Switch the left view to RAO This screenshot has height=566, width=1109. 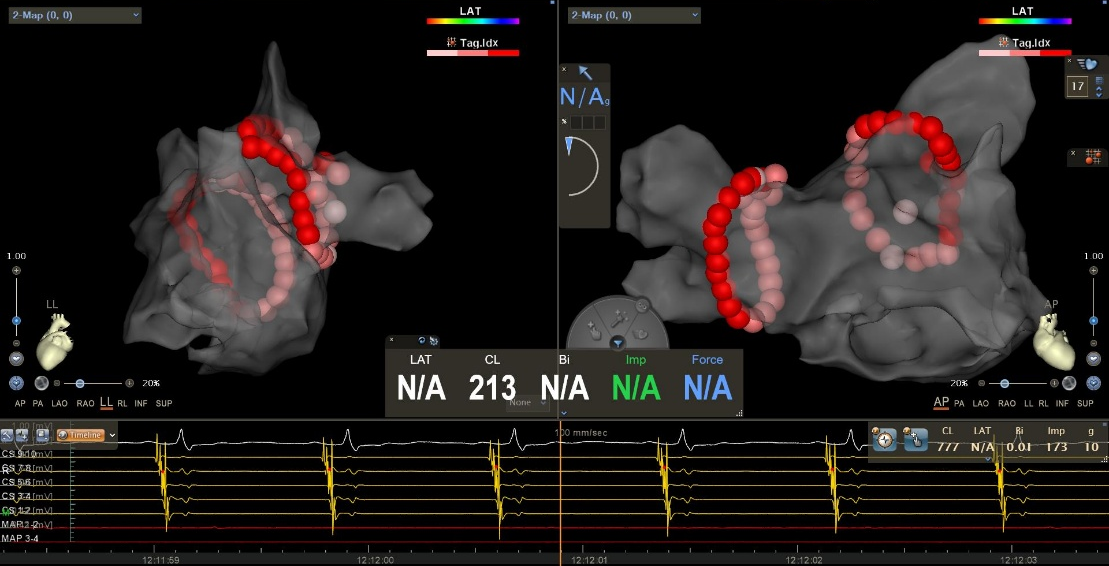85,403
